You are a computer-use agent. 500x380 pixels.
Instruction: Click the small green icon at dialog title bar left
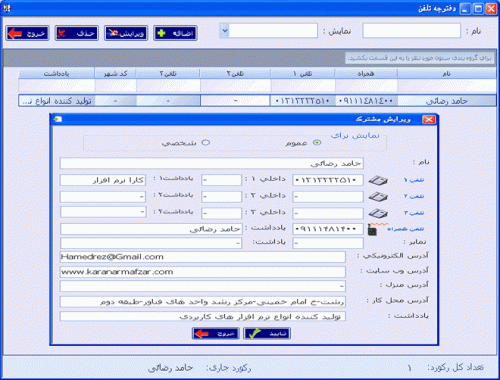pos(58,119)
